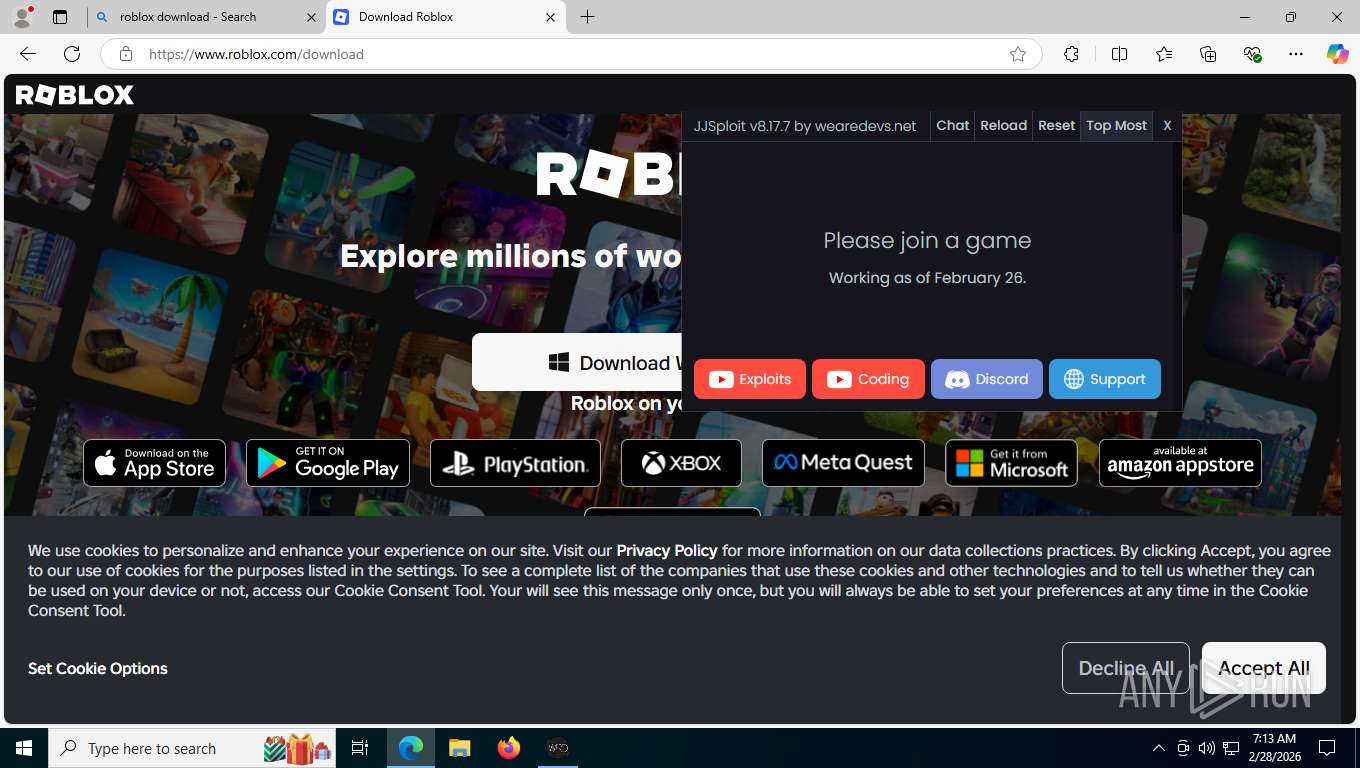Open the JJSploit taskbar icon
The height and width of the screenshot is (768, 1360).
click(x=558, y=748)
